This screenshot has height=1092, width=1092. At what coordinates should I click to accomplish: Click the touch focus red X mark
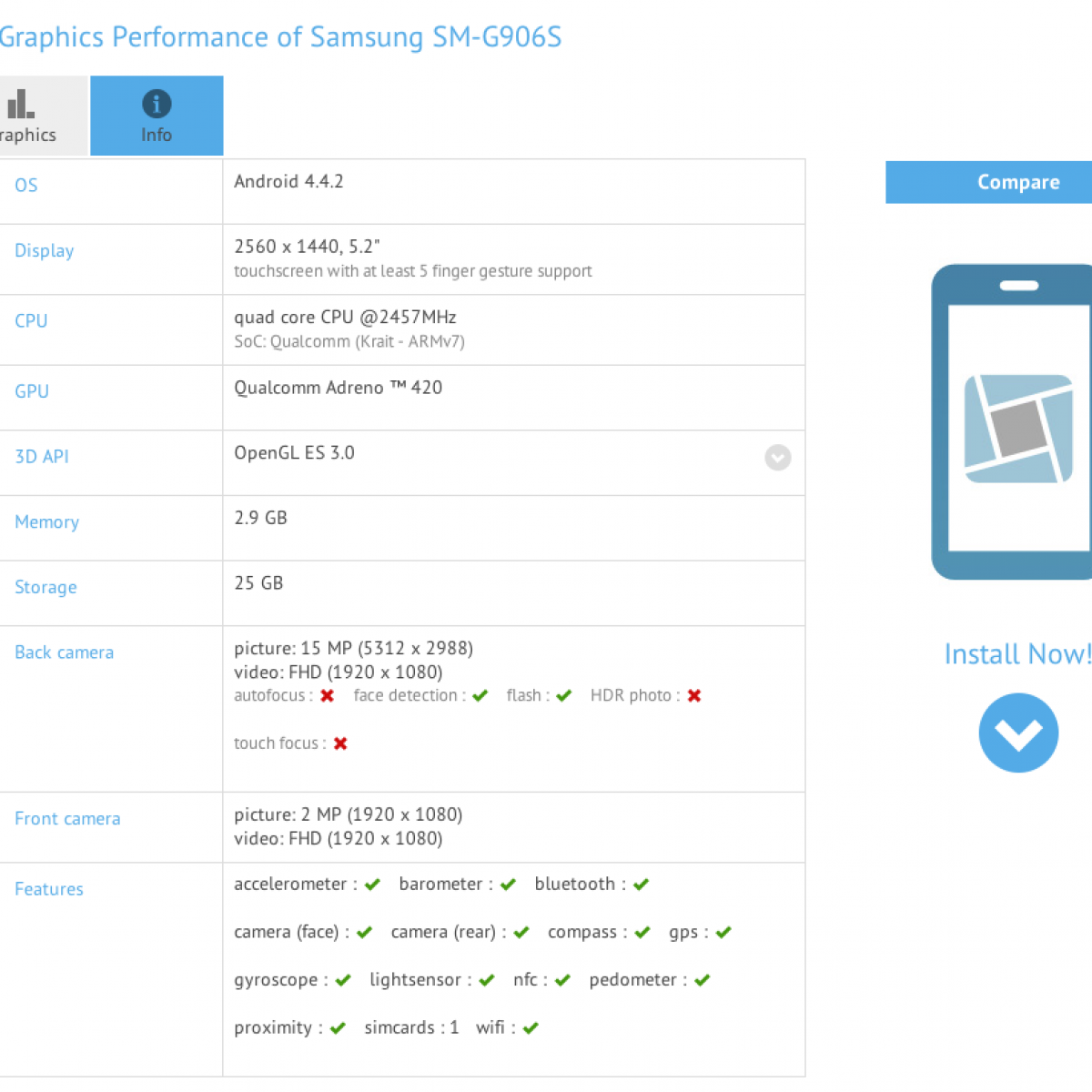click(340, 743)
